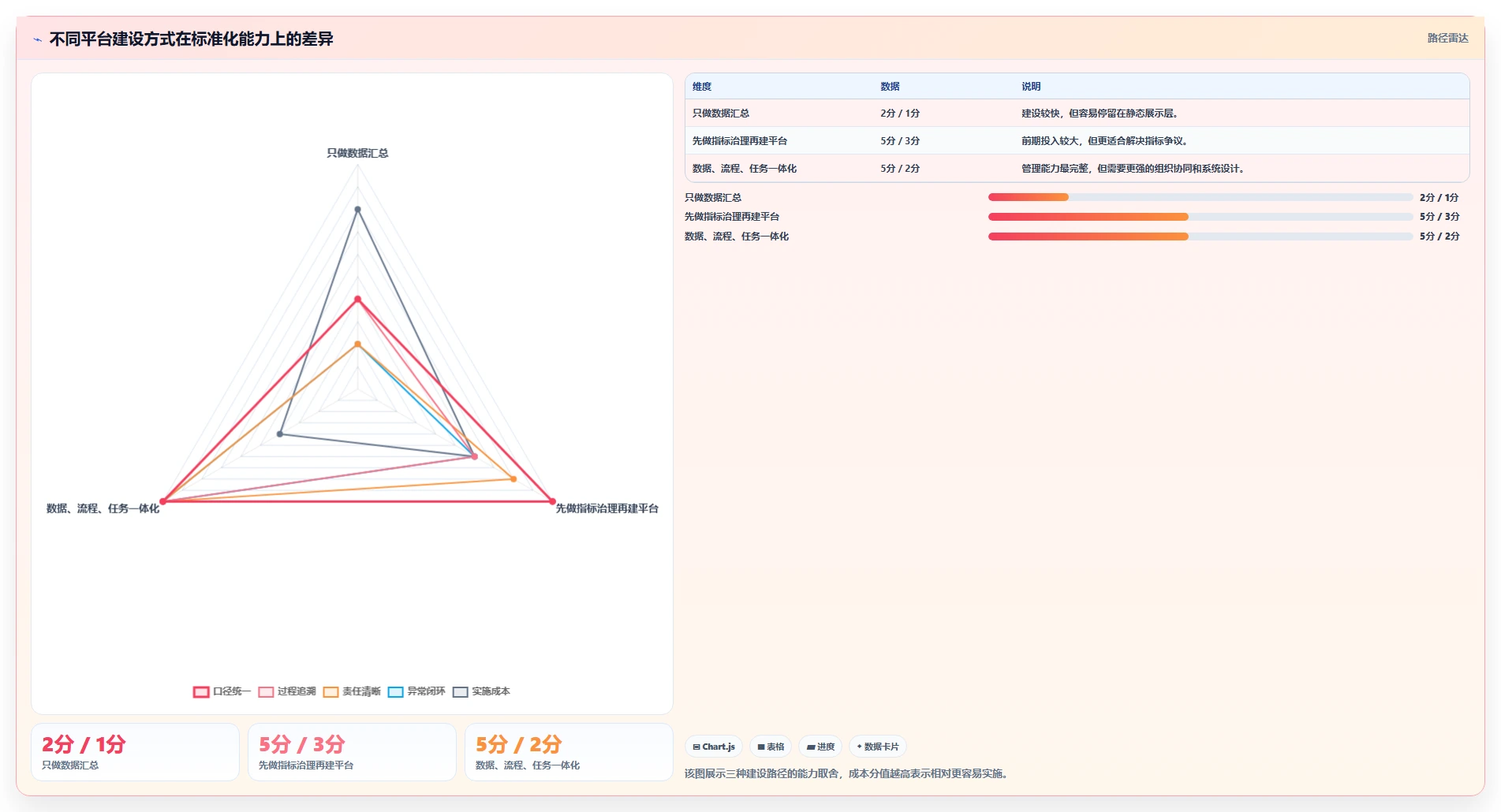Viewport: 1501px width, 812px height.
Task: Click the 2分 / 1分 value beside the progress bar
Action: [1439, 198]
